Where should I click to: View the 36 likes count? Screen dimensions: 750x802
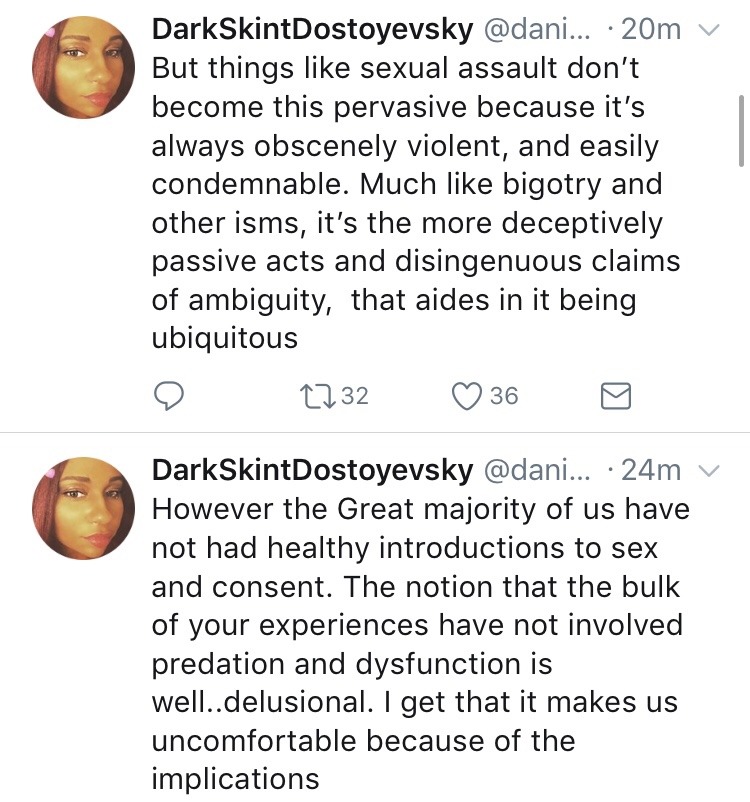[x=504, y=397]
